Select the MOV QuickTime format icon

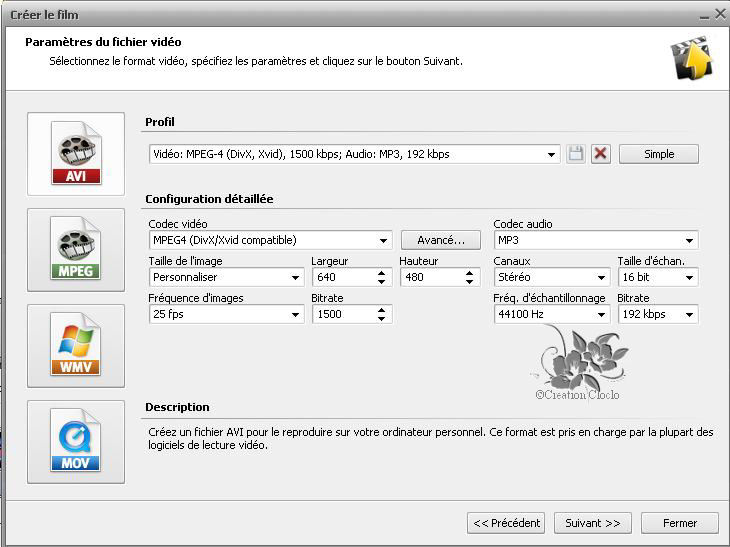[76, 442]
